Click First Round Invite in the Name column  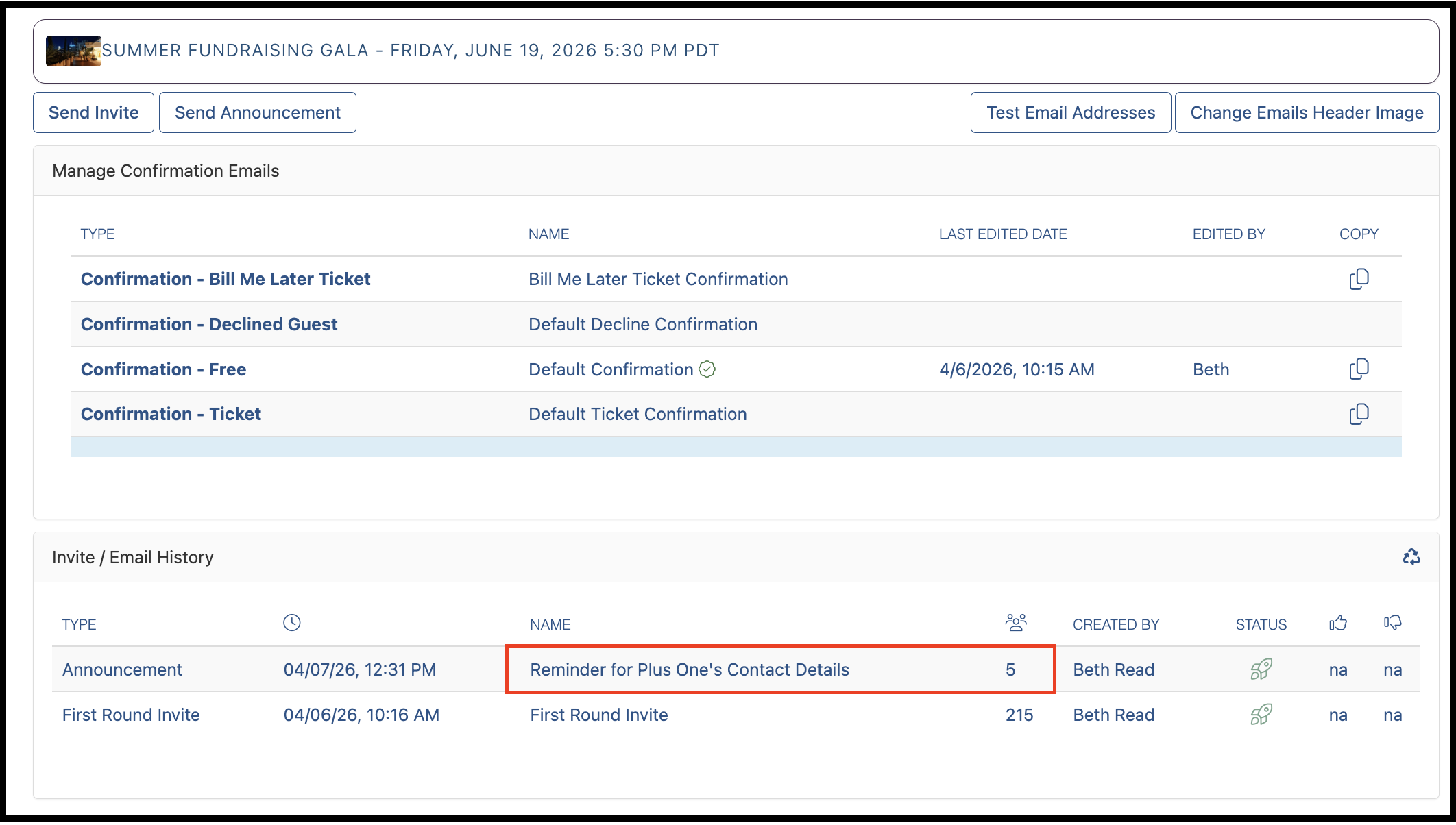coord(599,715)
